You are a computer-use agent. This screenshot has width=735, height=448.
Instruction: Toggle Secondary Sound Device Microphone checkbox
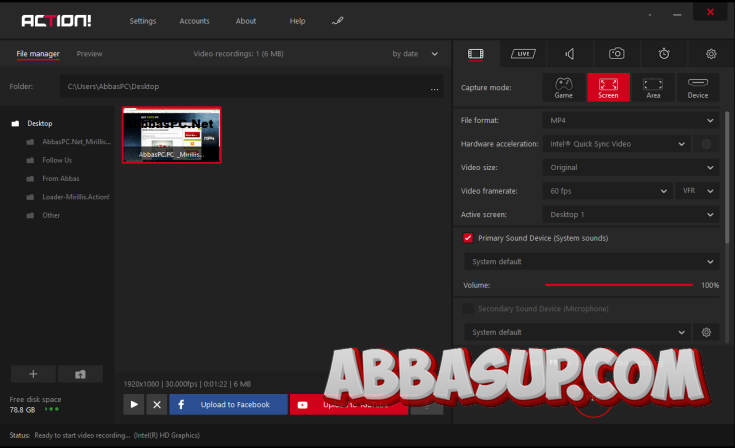[x=468, y=308]
